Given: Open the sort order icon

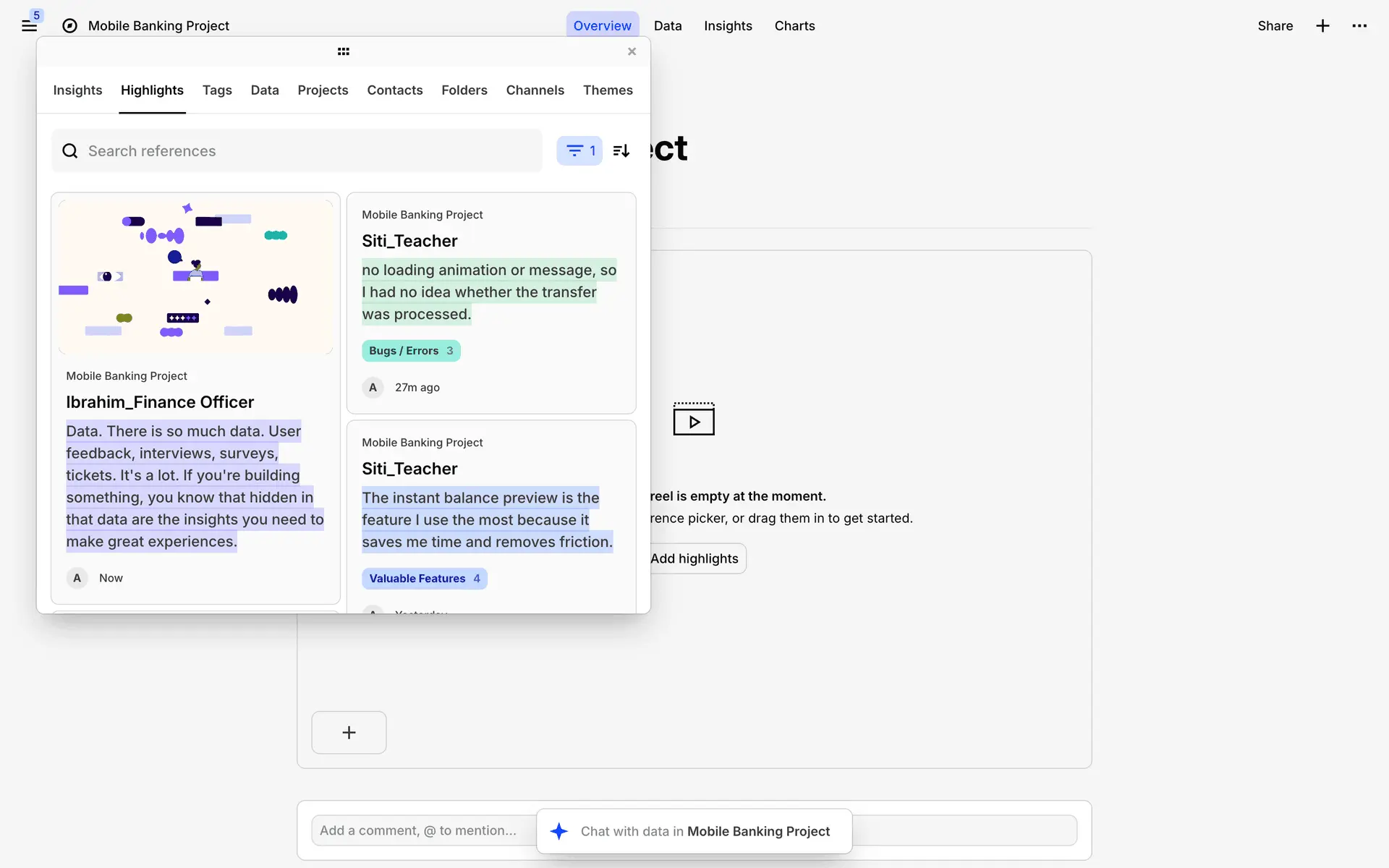Looking at the screenshot, I should (x=621, y=150).
